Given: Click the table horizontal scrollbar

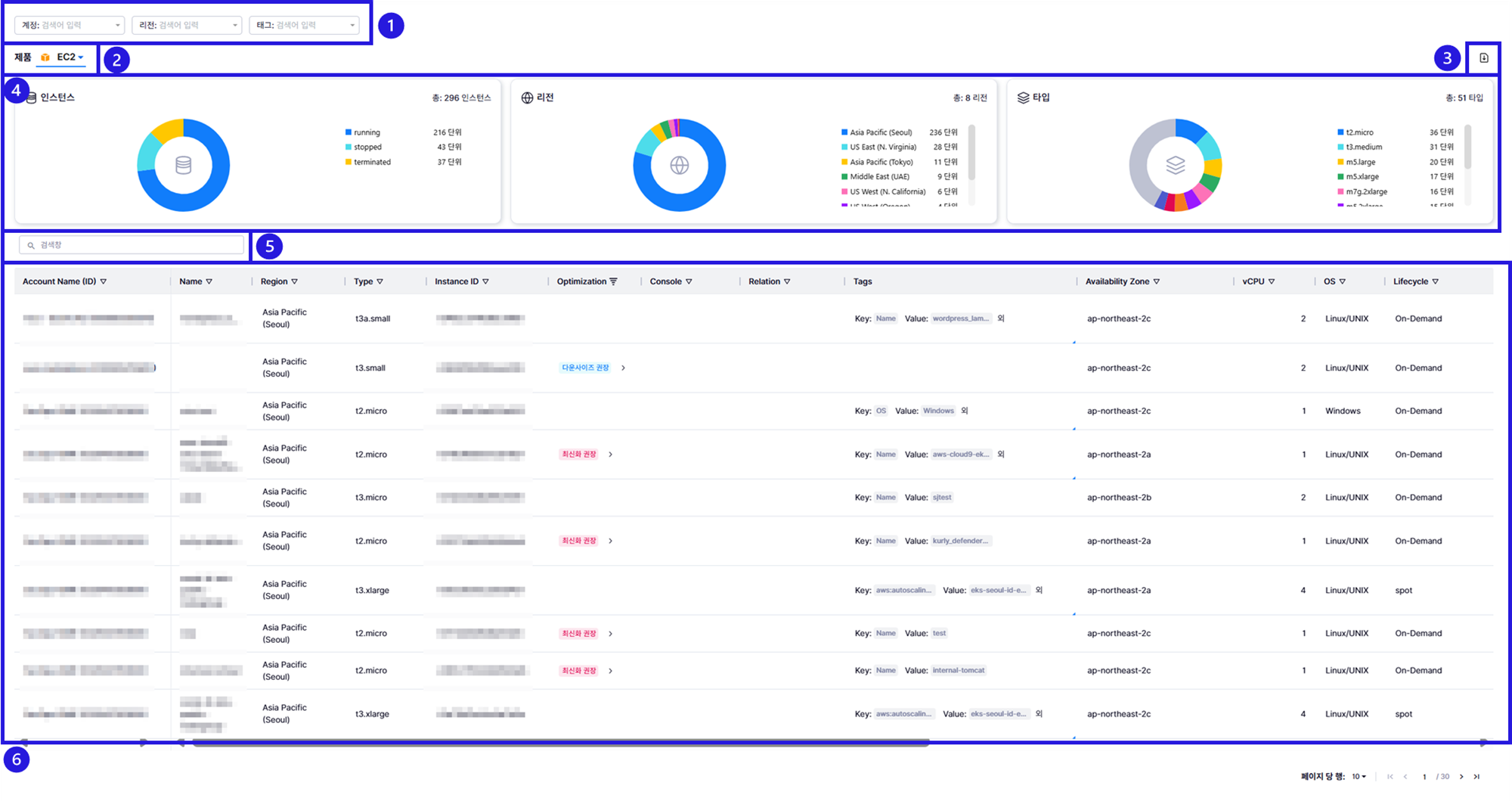Looking at the screenshot, I should coord(559,743).
